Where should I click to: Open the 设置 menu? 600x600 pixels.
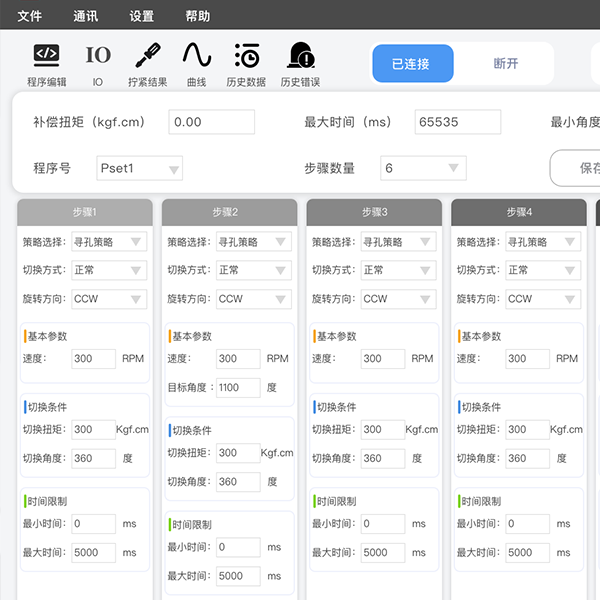point(142,16)
